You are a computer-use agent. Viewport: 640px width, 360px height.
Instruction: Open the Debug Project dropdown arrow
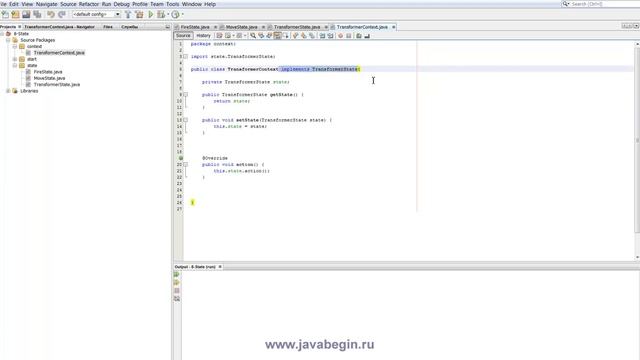[x=168, y=15]
